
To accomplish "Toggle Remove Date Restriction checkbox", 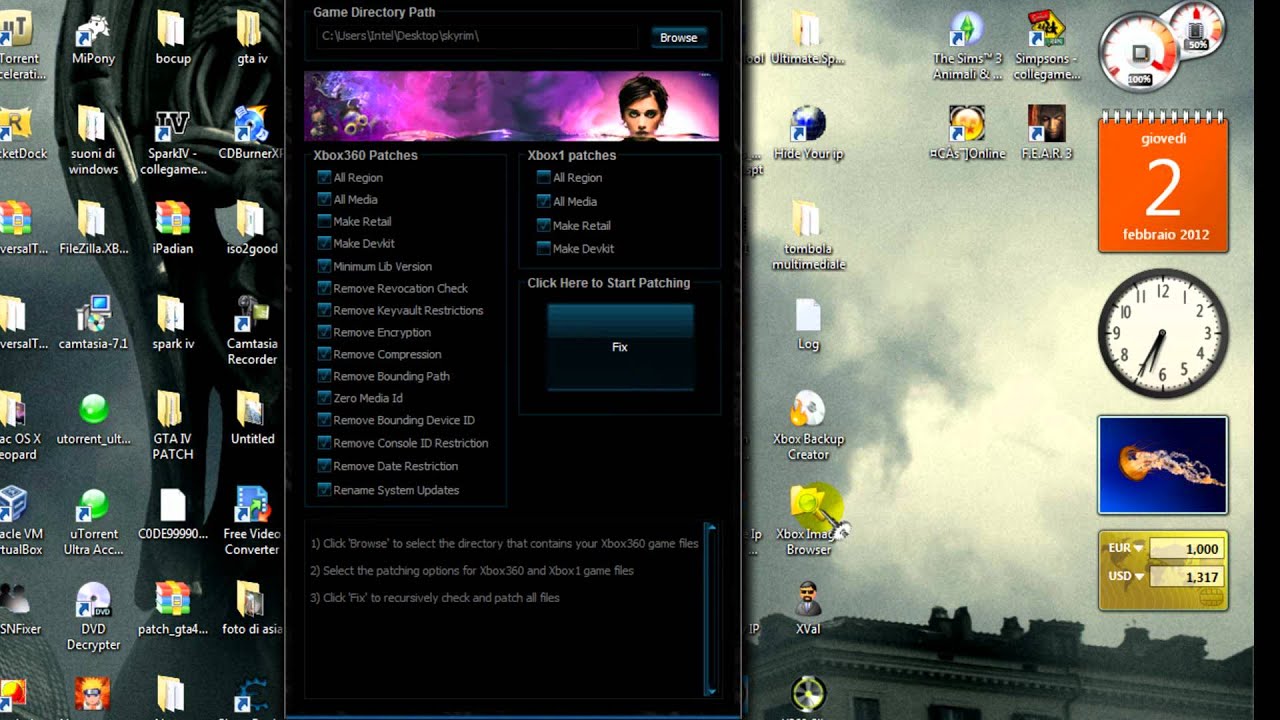I will point(324,466).
